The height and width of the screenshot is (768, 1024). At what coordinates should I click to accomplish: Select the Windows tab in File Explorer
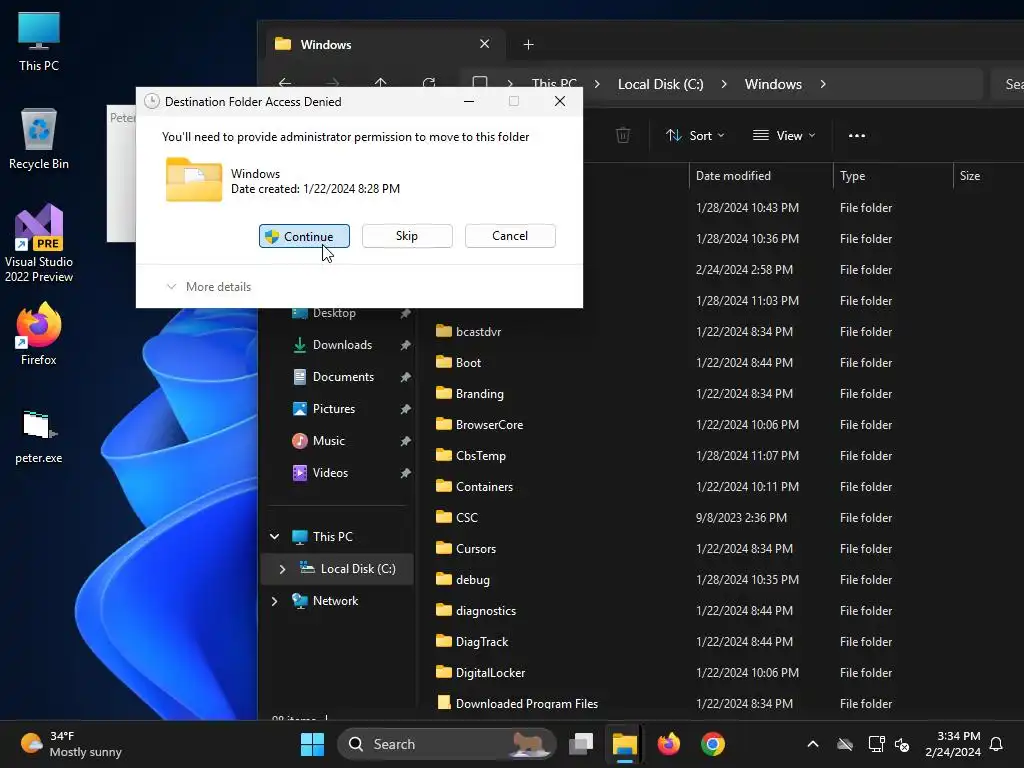click(385, 44)
